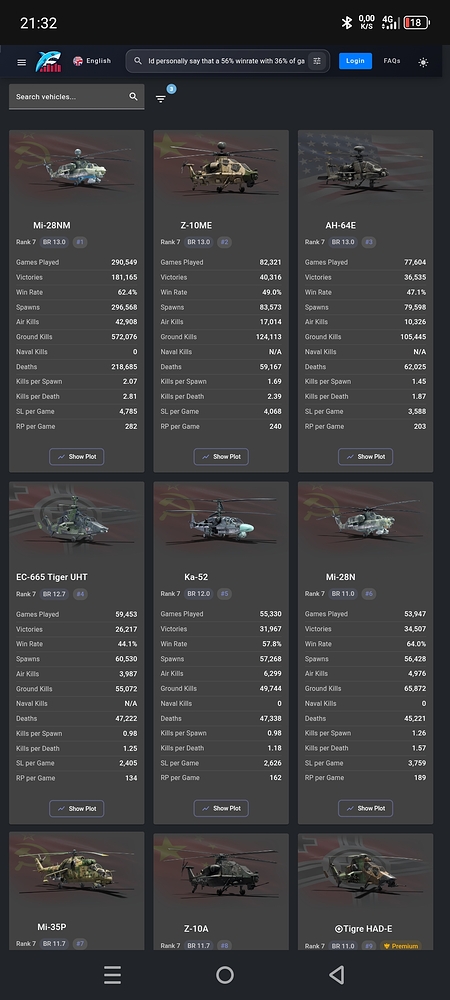This screenshot has height=1000, width=450.
Task: Open the vehicle filter icon with badge
Action: (161, 98)
